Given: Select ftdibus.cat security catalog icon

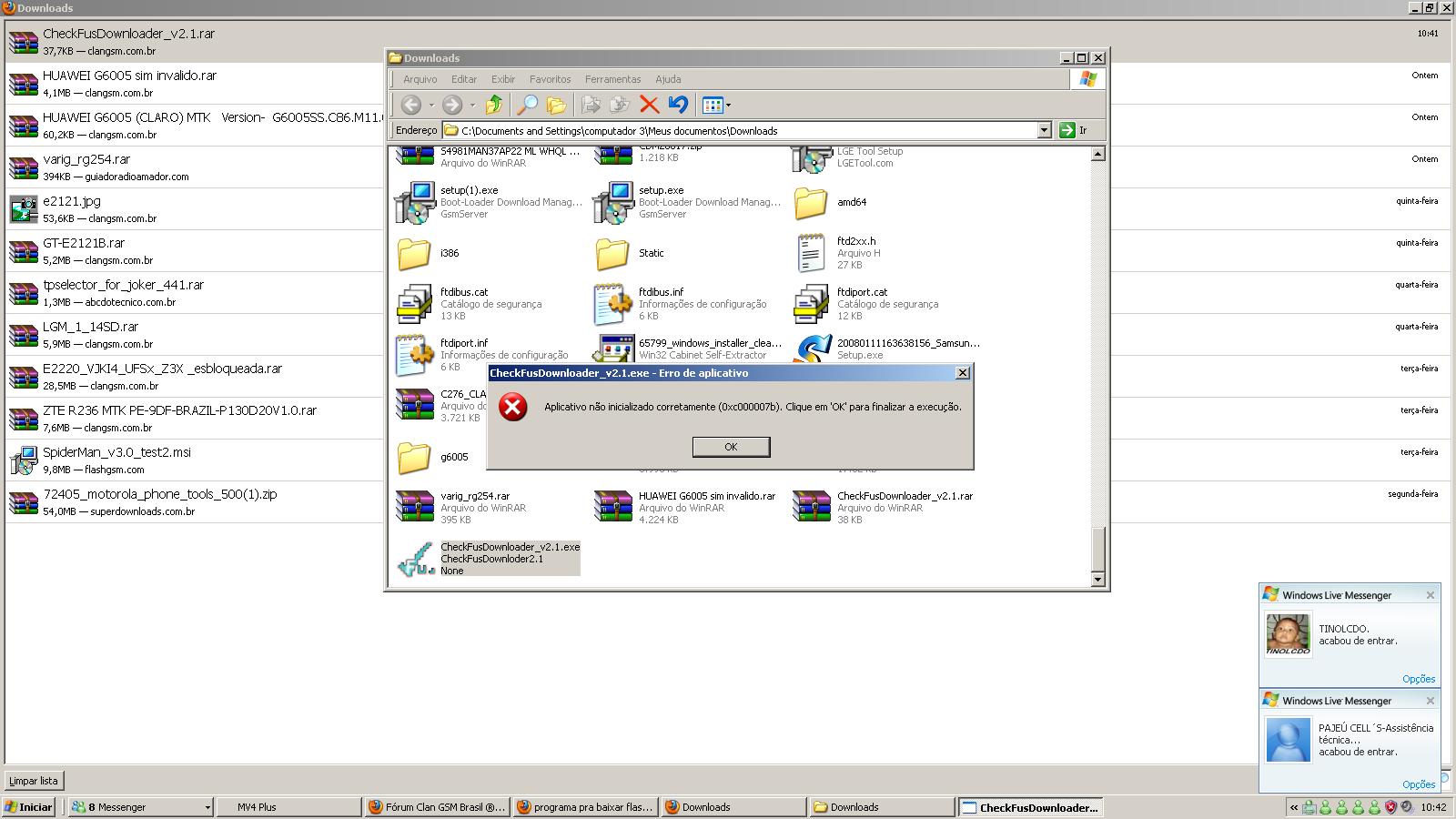Looking at the screenshot, I should (415, 304).
